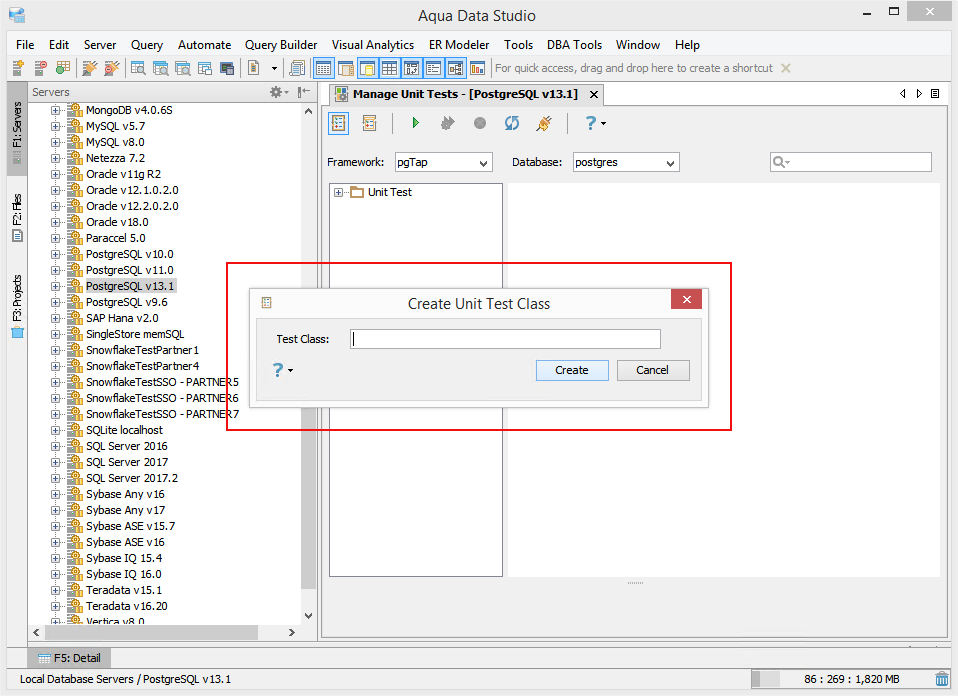
Task: Click the green Run tests play icon
Action: click(415, 123)
